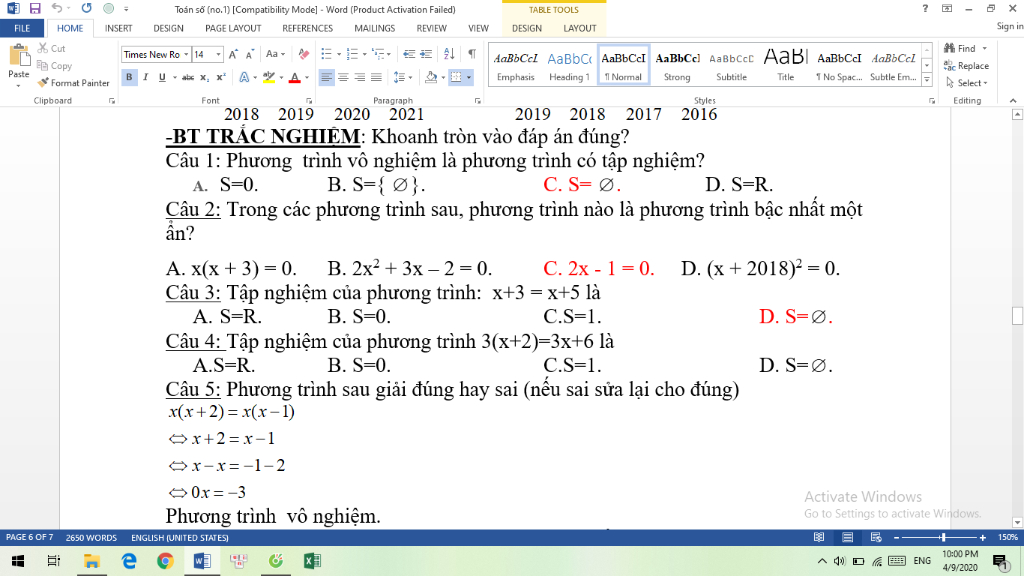Save the document with the floppy disk icon
The width and height of the screenshot is (1024, 576).
[x=35, y=8]
